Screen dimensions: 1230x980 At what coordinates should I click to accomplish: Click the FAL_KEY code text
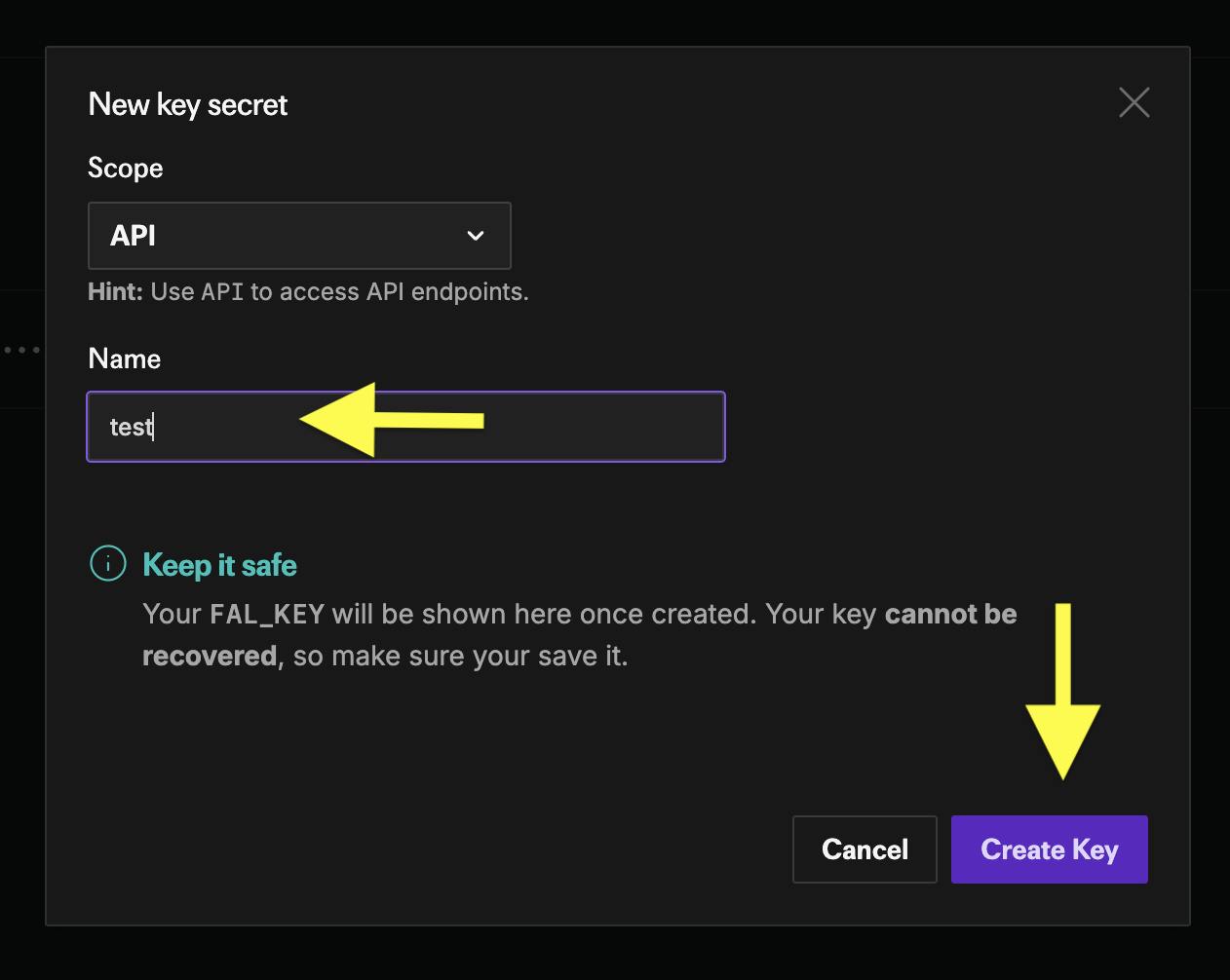267,614
